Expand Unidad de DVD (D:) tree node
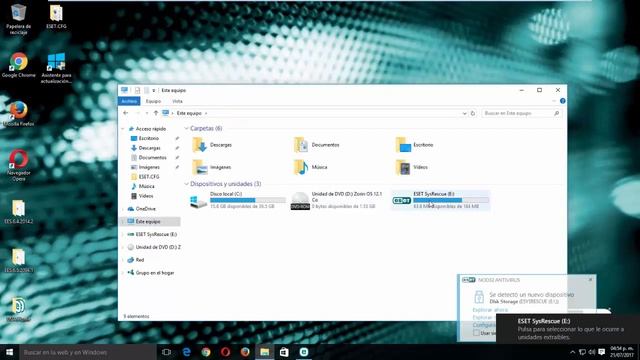 [123, 247]
